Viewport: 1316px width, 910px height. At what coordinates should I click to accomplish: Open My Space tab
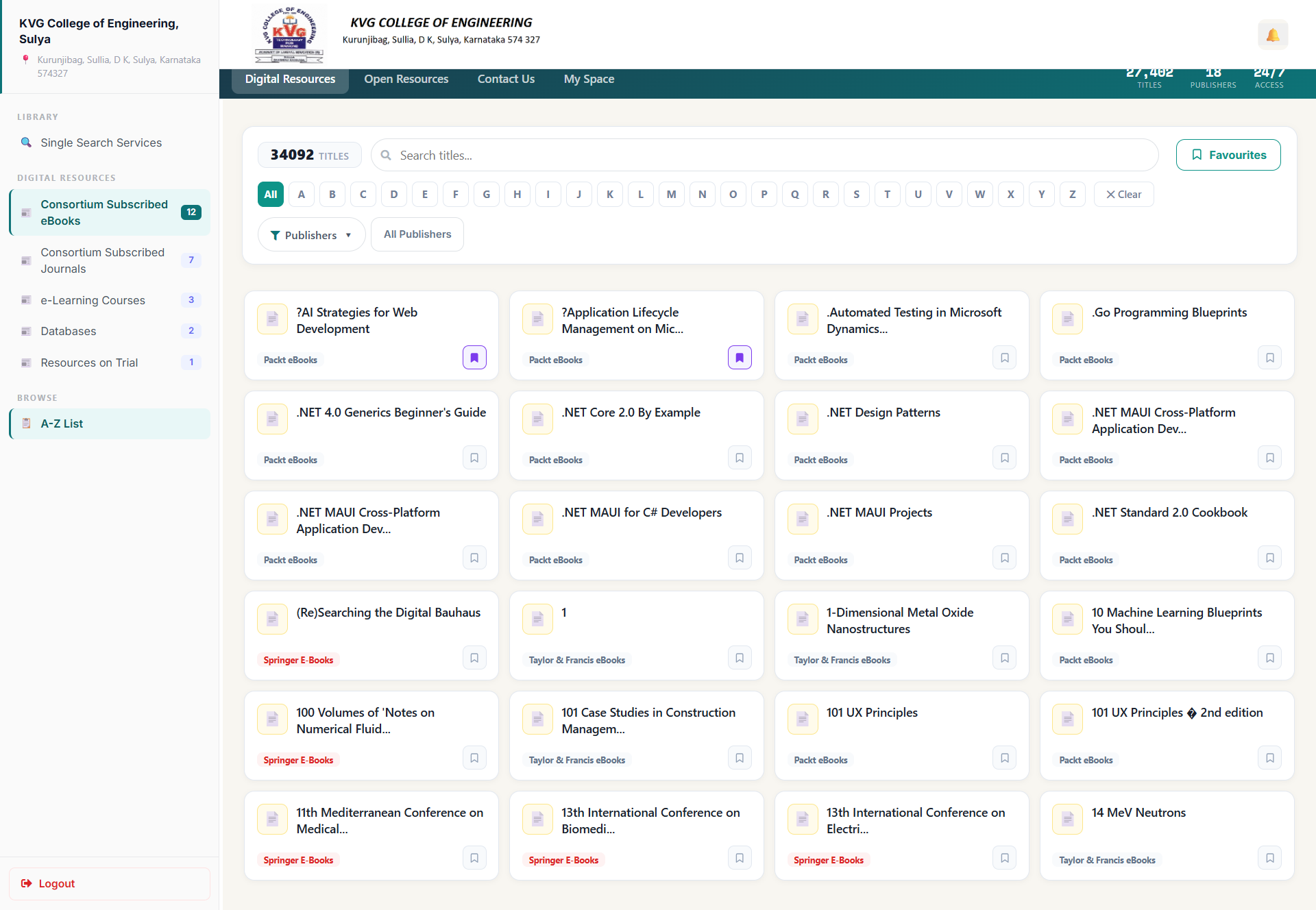(x=589, y=79)
